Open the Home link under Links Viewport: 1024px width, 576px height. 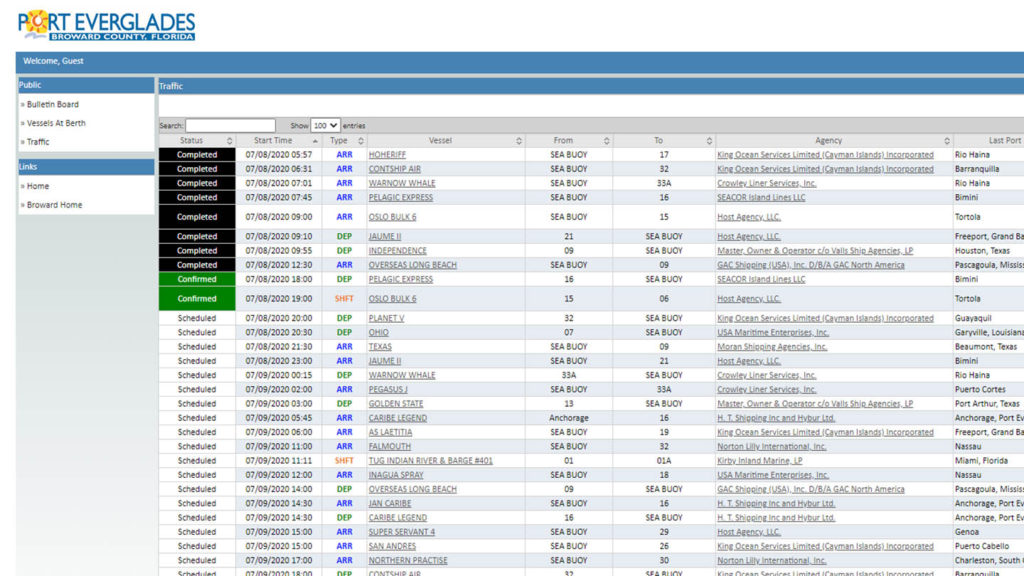(x=38, y=186)
